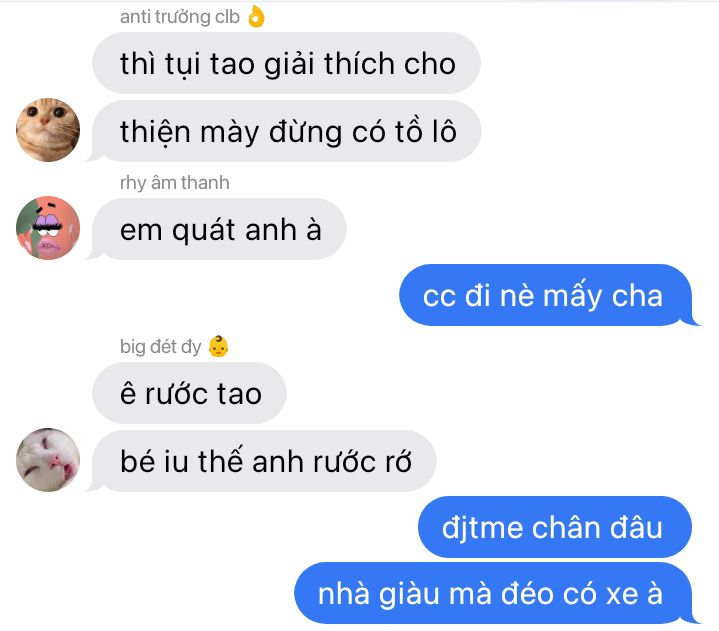This screenshot has height=631, width=719.
Task: Select sender name 'anti trưởng clb'
Action: point(180,17)
